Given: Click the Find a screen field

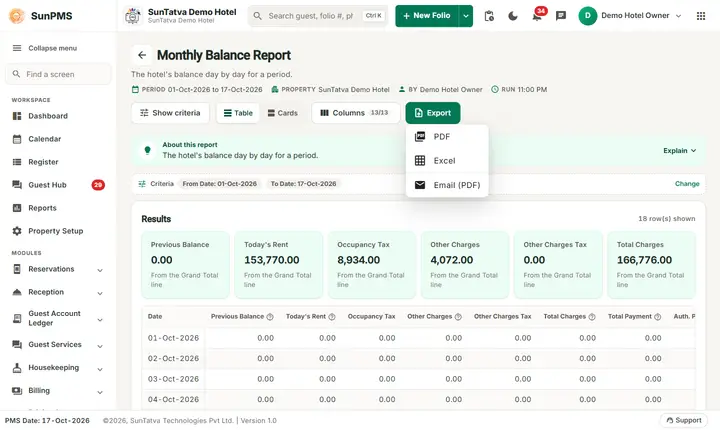Looking at the screenshot, I should click(58, 74).
